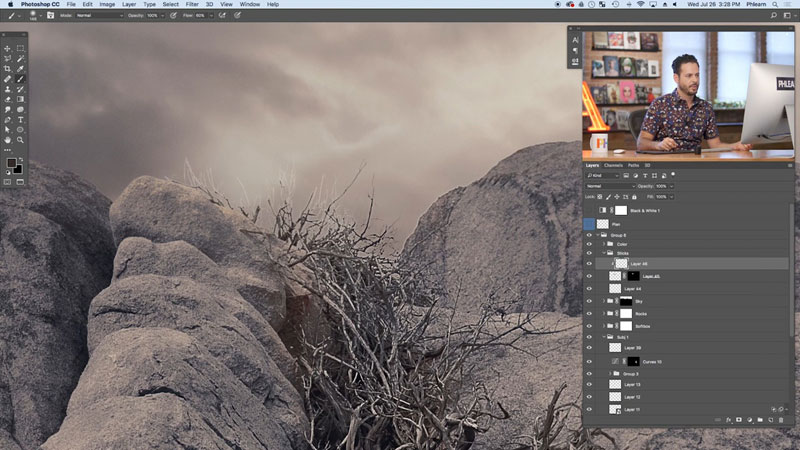Select the Gradient tool
The width and height of the screenshot is (800, 450).
(x=20, y=99)
